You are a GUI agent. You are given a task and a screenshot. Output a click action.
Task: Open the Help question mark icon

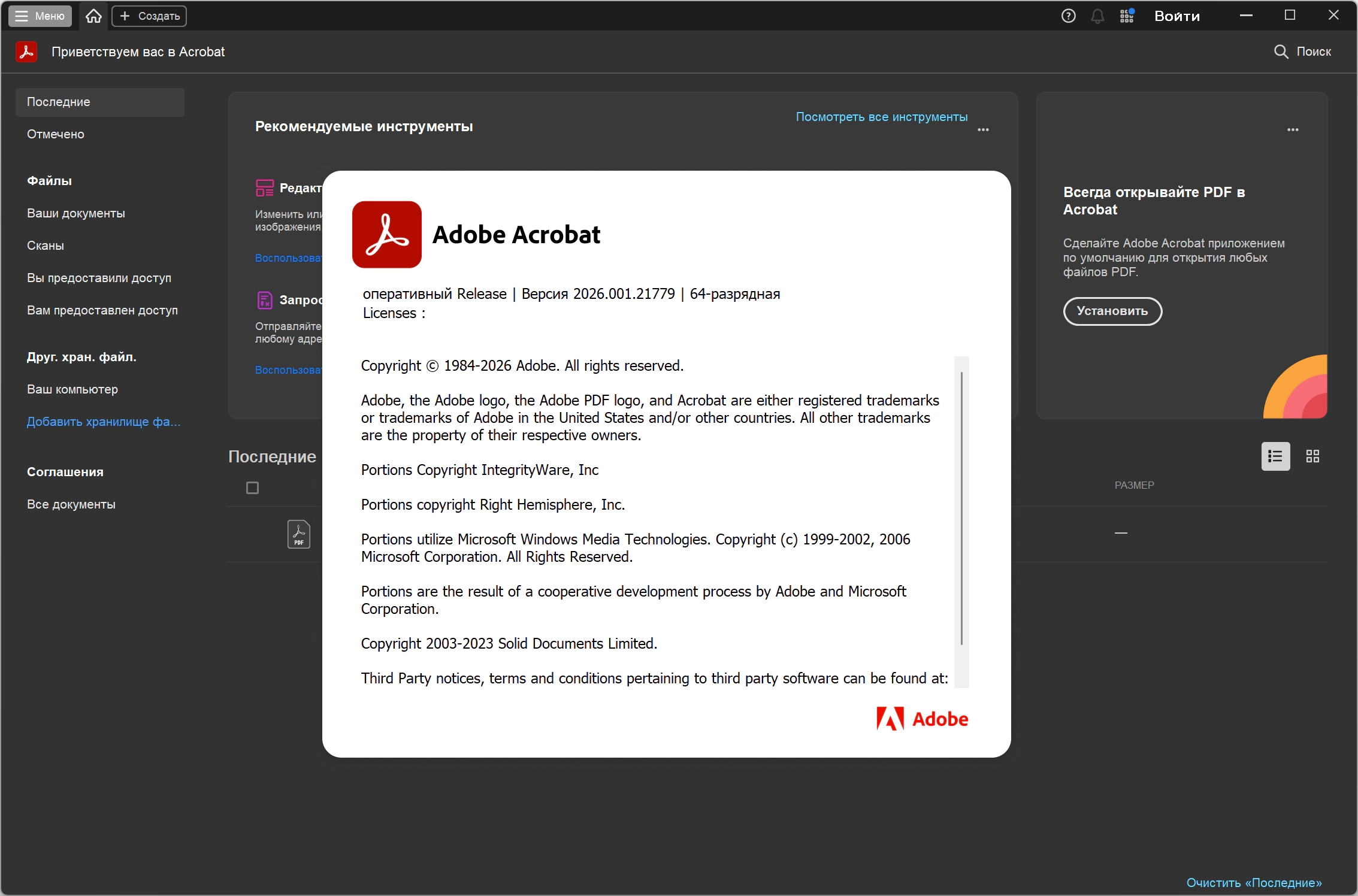[x=1068, y=16]
